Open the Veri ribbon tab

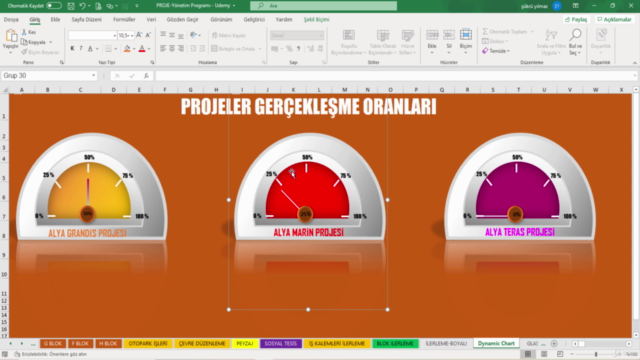151,19
